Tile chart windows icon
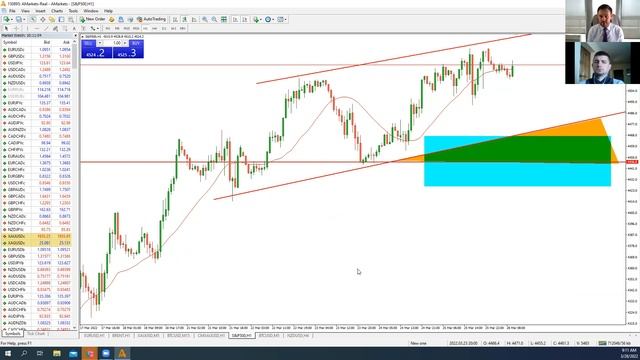The width and height of the screenshot is (640, 360). coord(224,19)
